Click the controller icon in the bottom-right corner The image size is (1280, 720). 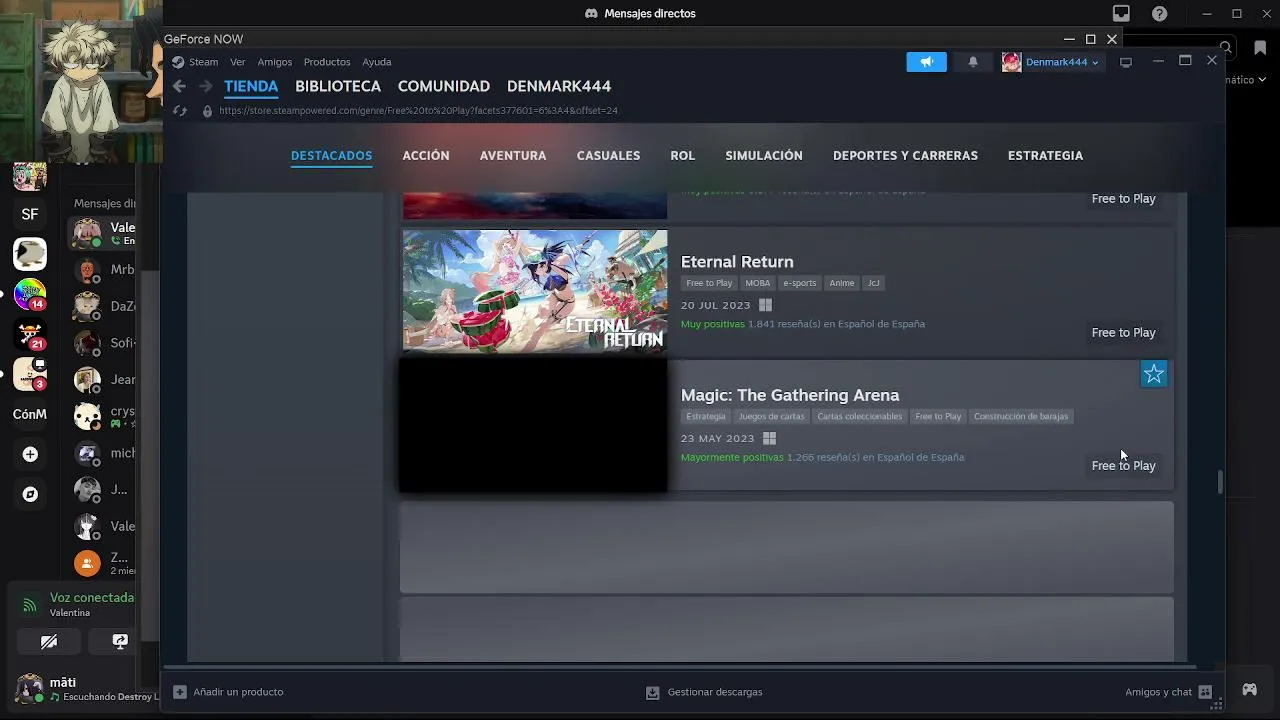(x=1250, y=690)
